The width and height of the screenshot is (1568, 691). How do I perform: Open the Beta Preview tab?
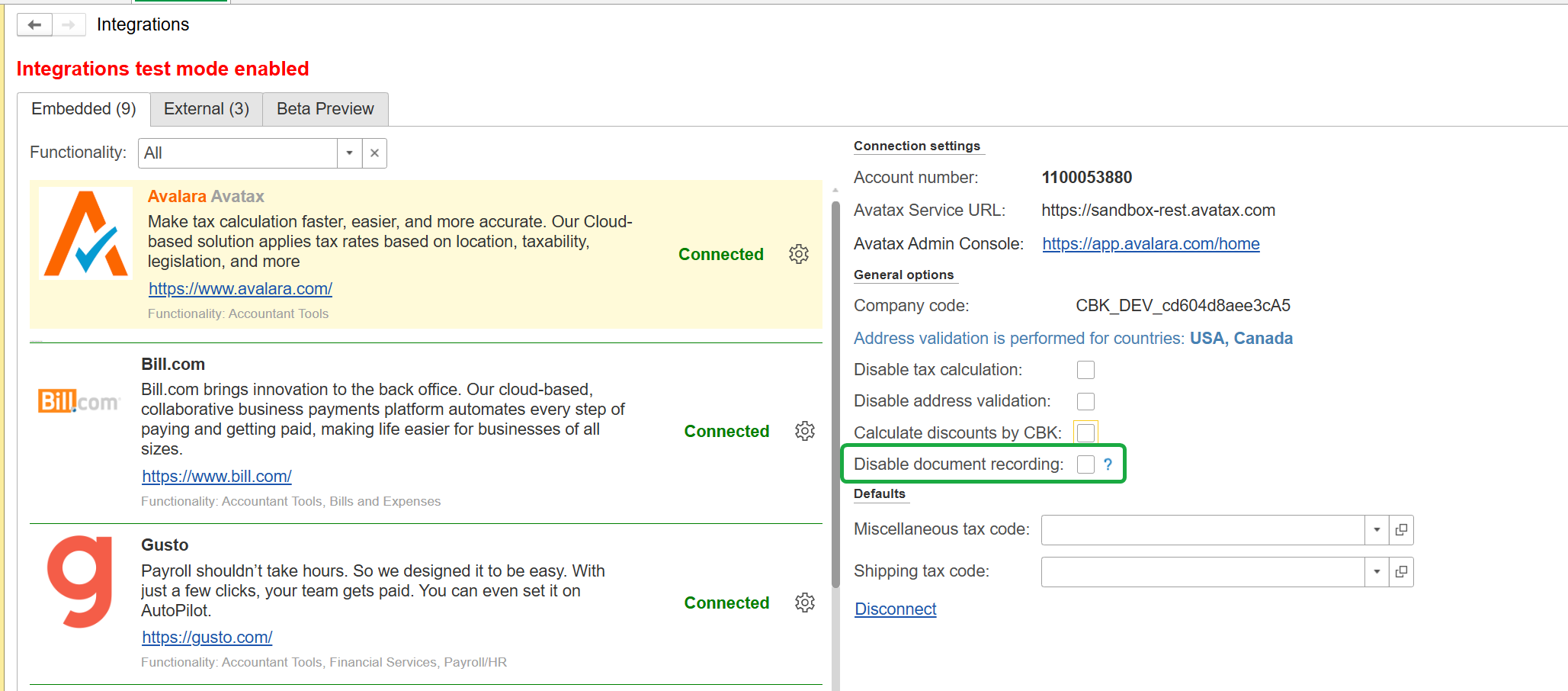point(325,109)
